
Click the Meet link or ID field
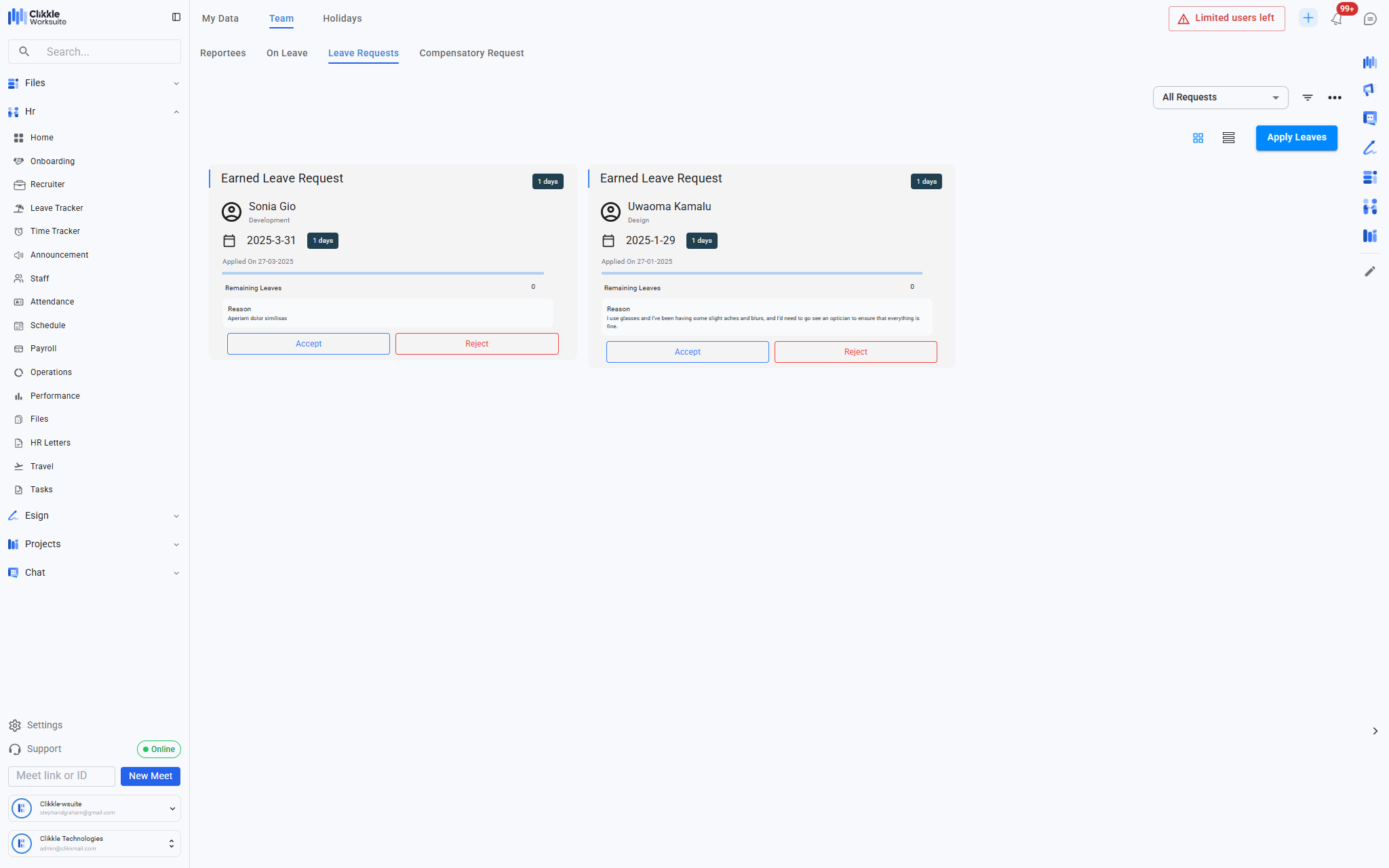click(62, 776)
